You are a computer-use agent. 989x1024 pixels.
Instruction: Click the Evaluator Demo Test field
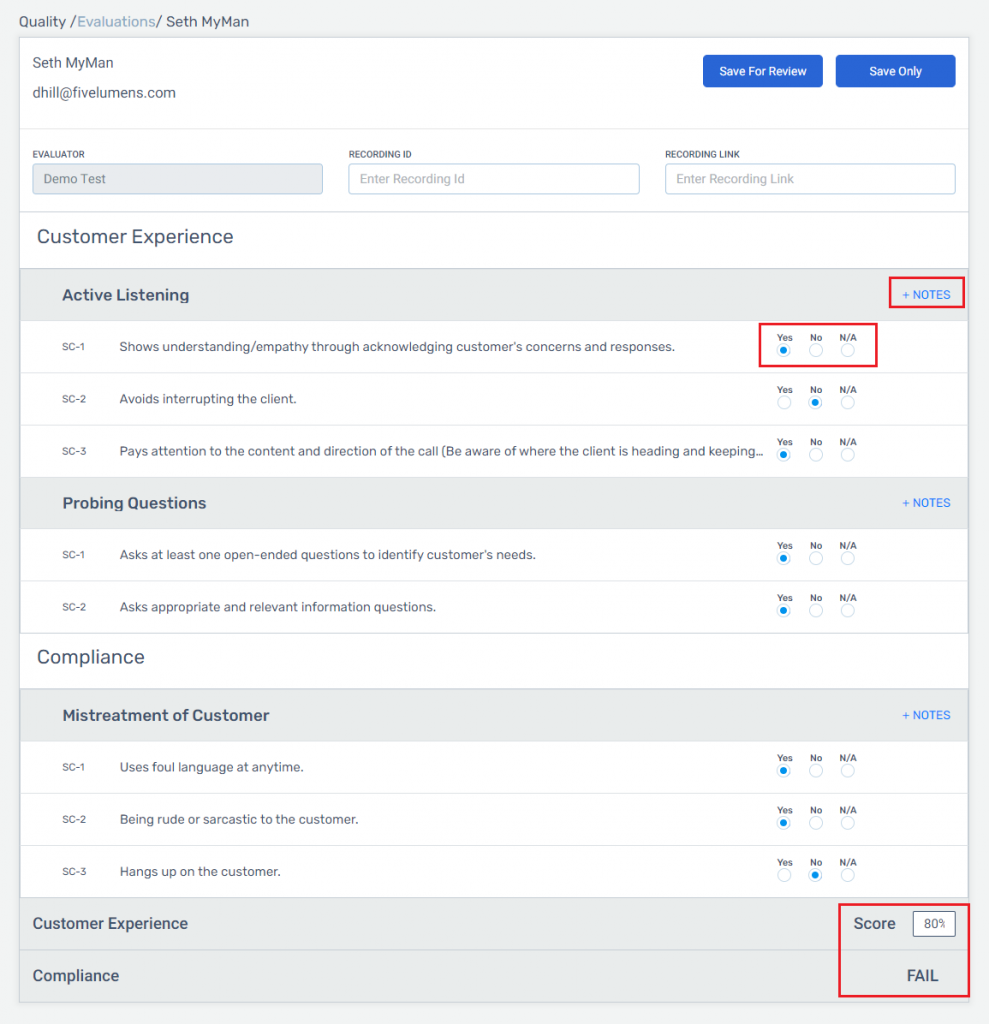point(178,179)
